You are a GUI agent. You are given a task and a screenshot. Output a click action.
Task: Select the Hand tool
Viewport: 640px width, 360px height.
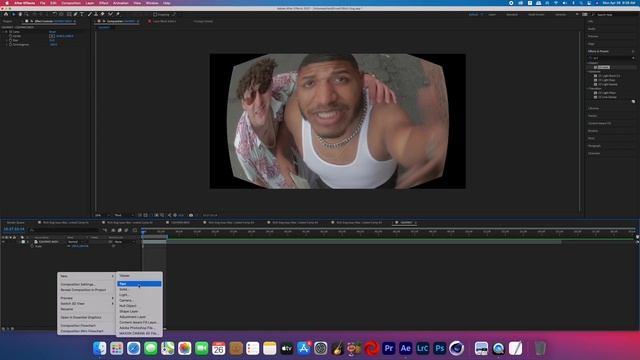pos(20,14)
